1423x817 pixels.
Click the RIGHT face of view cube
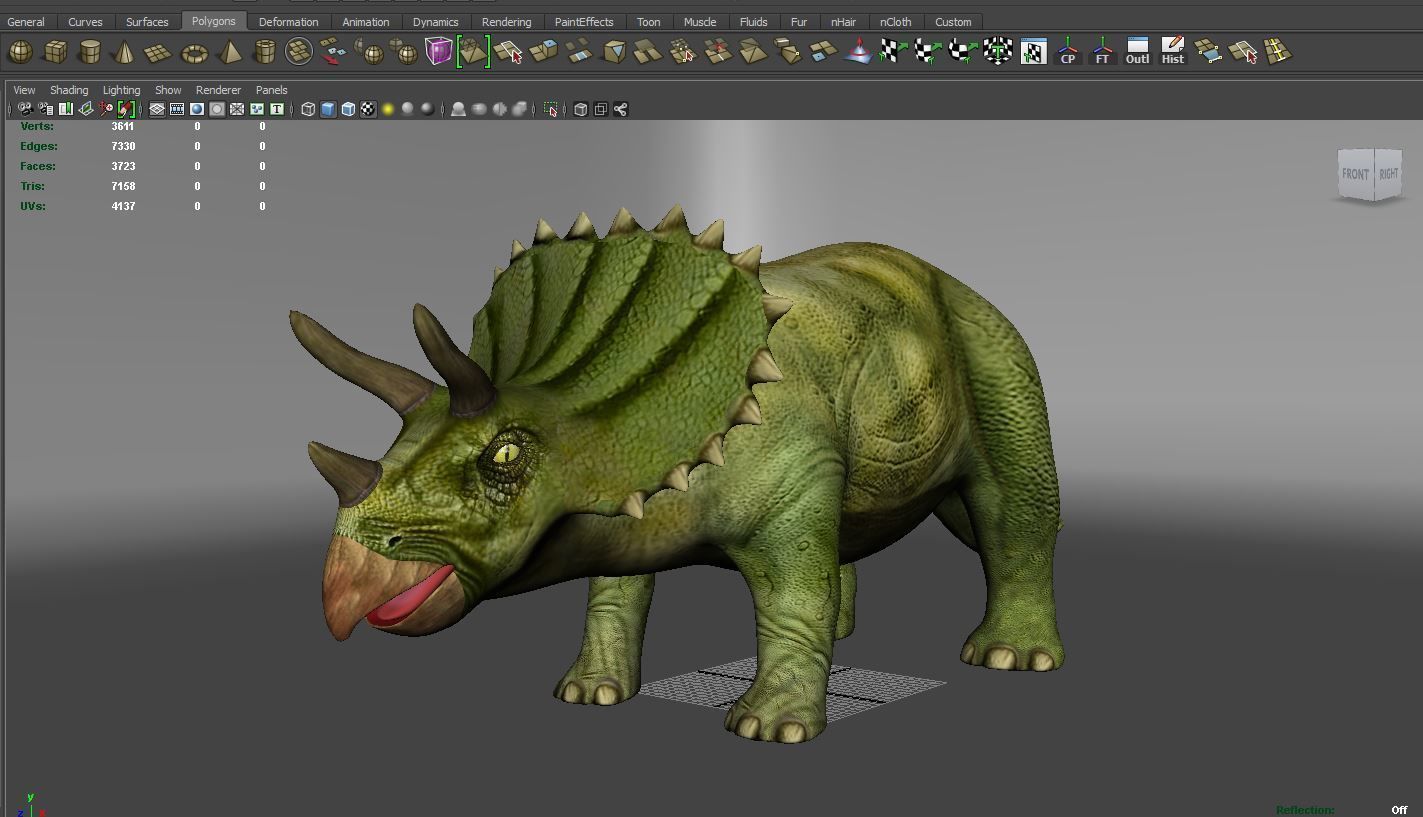pyautogui.click(x=1389, y=174)
